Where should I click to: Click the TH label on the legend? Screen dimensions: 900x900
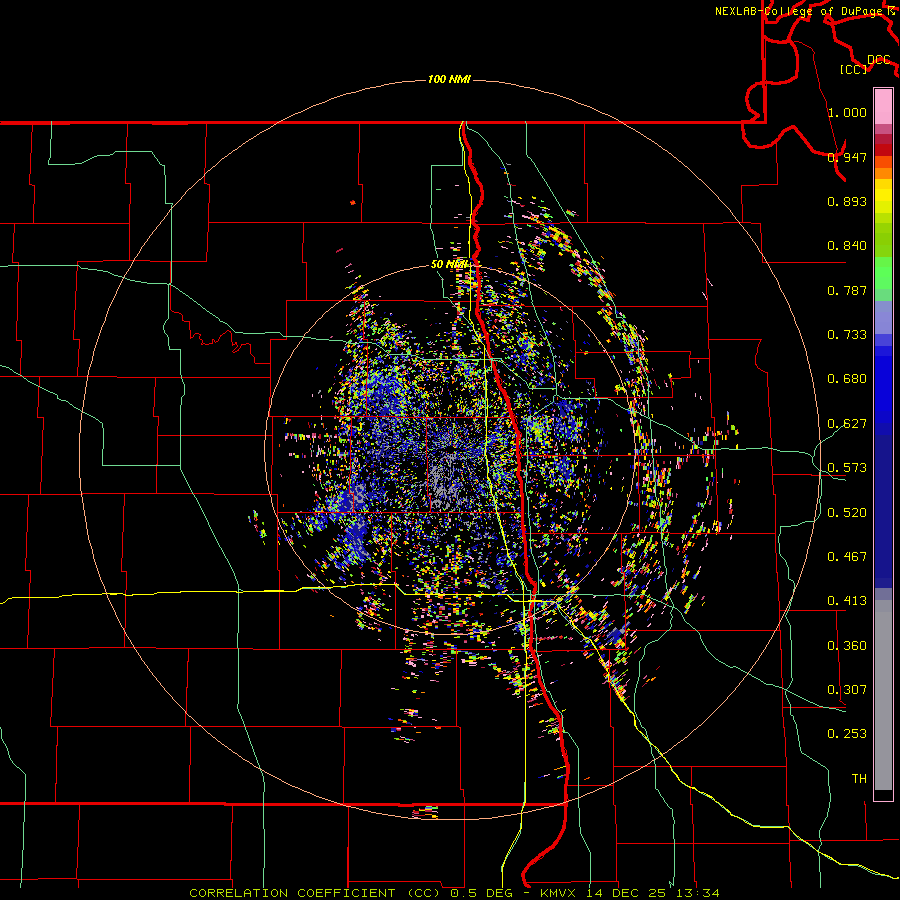click(x=859, y=779)
